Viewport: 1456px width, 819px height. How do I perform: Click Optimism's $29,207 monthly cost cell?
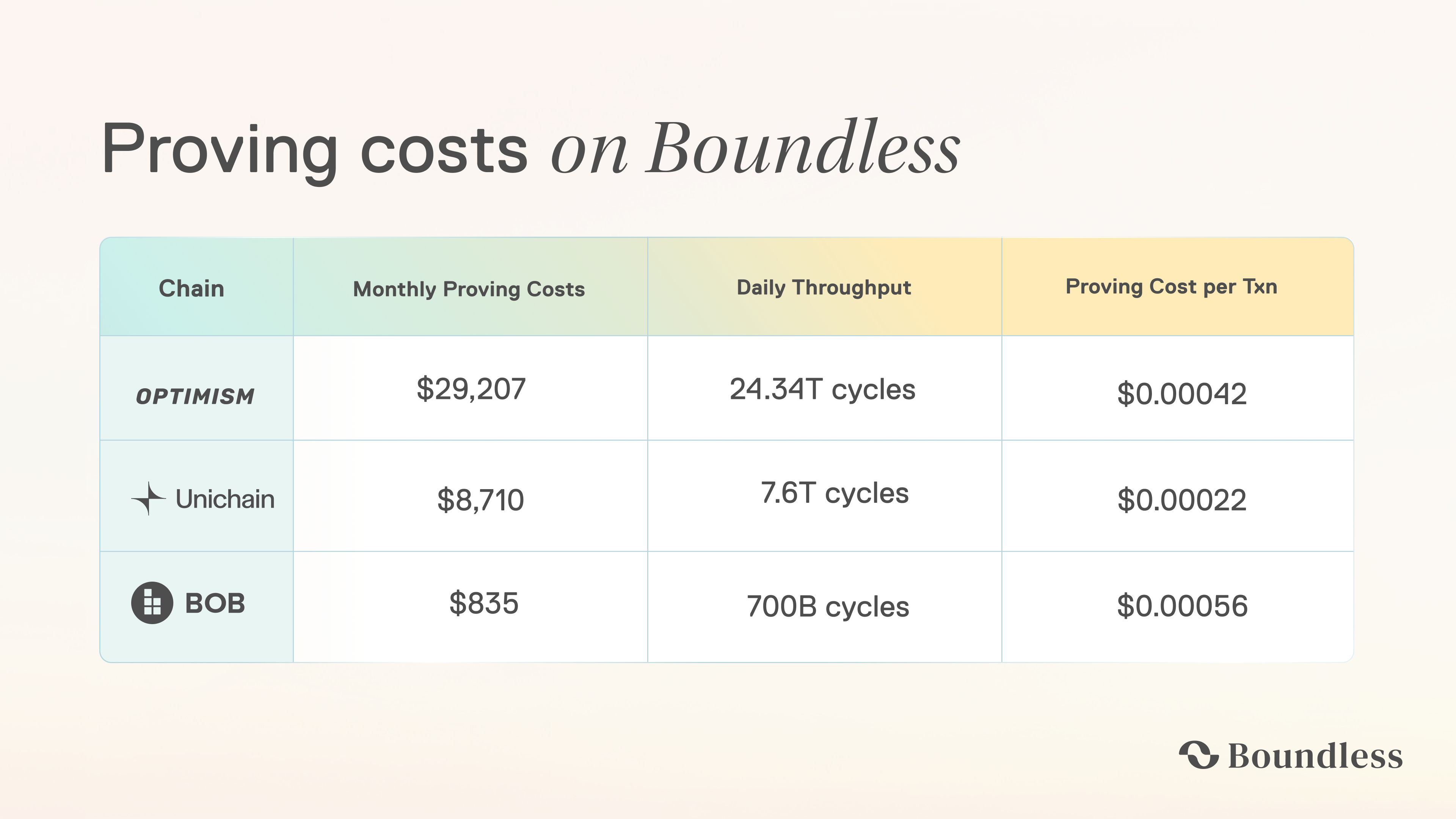click(x=471, y=389)
